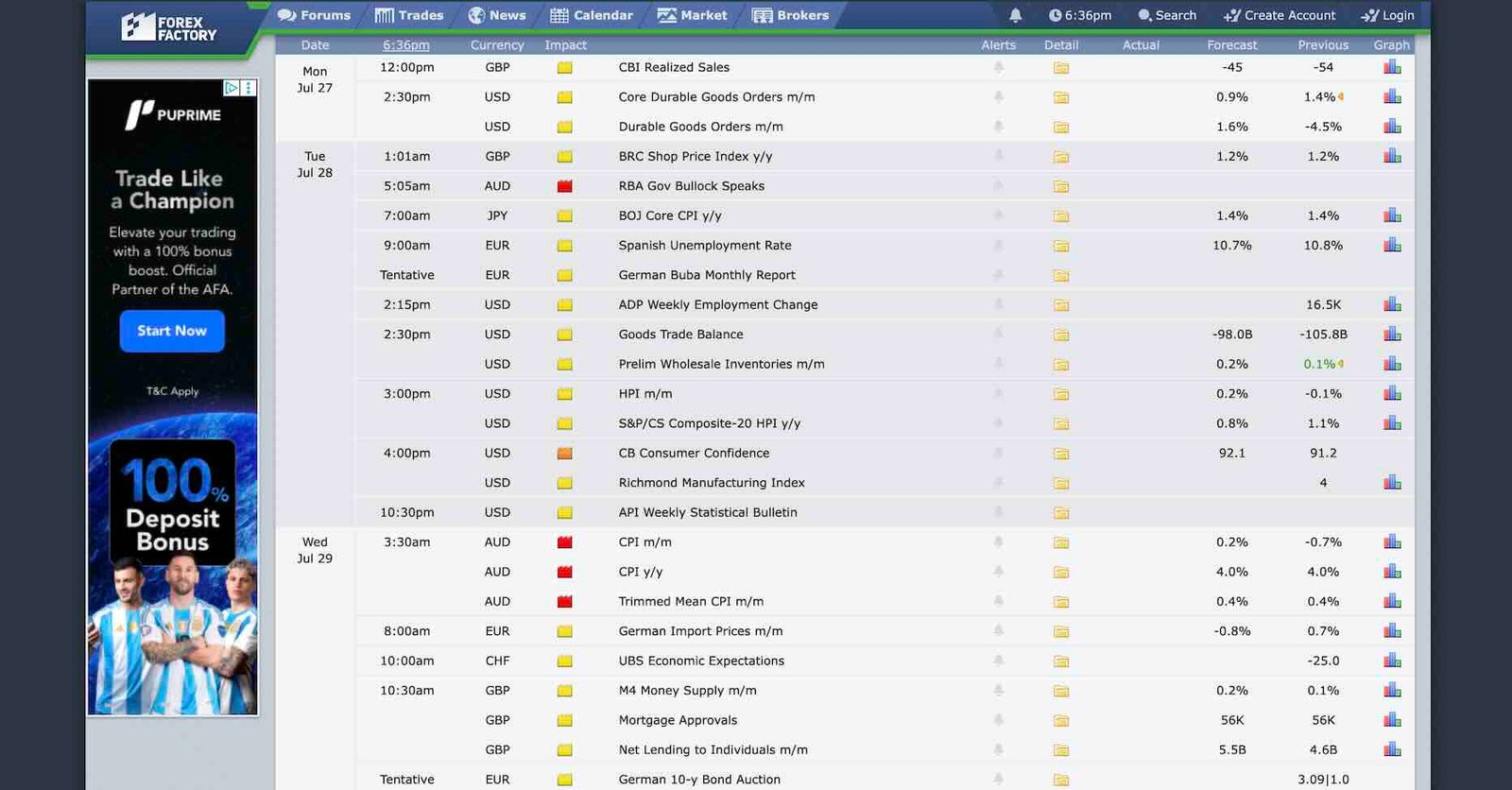Click the 100% Deposit Bonus ad image
Image resolution: width=1512 pixels, height=790 pixels.
[172, 502]
